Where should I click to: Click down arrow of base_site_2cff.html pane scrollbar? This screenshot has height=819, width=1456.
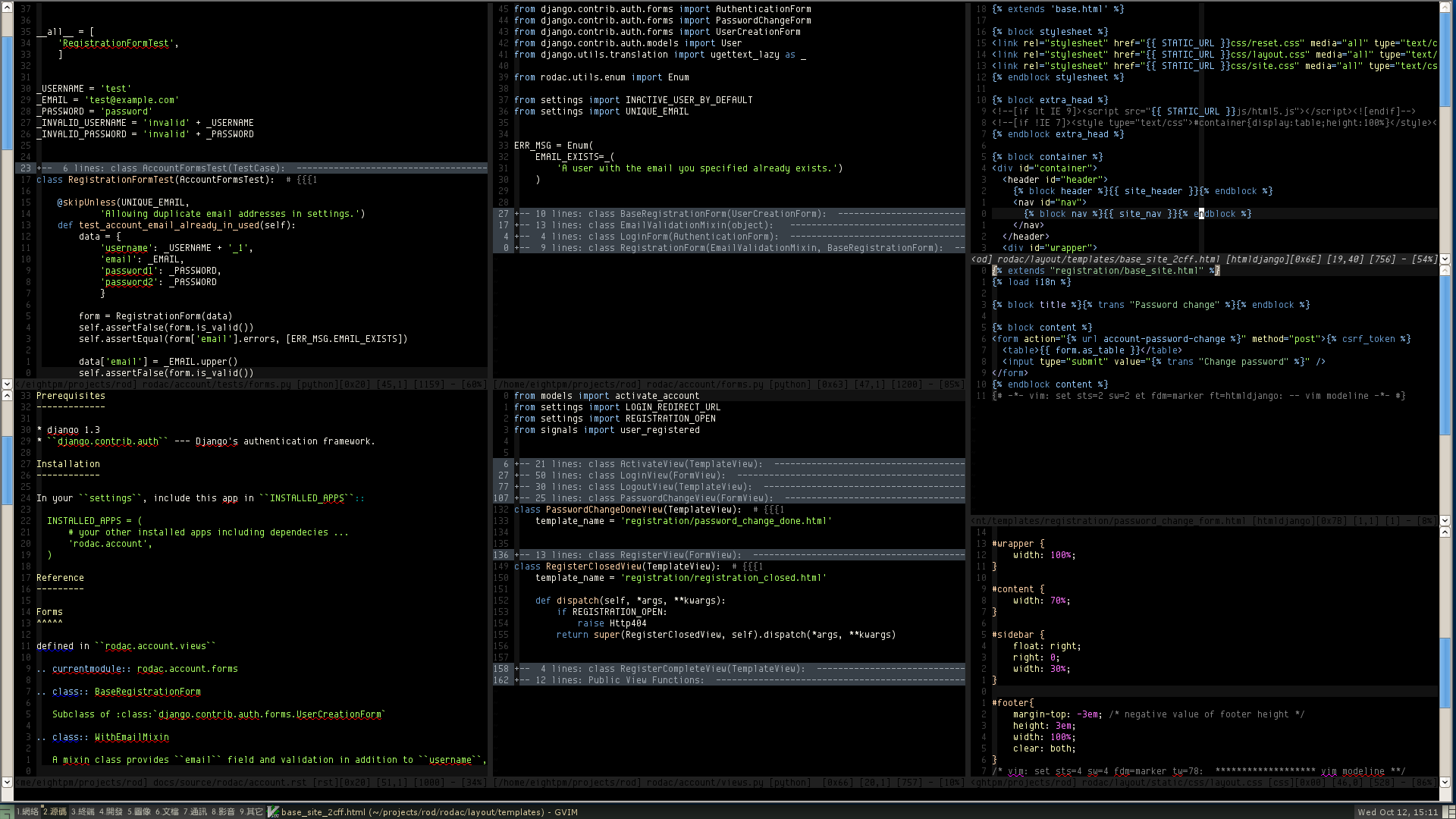click(x=1445, y=259)
